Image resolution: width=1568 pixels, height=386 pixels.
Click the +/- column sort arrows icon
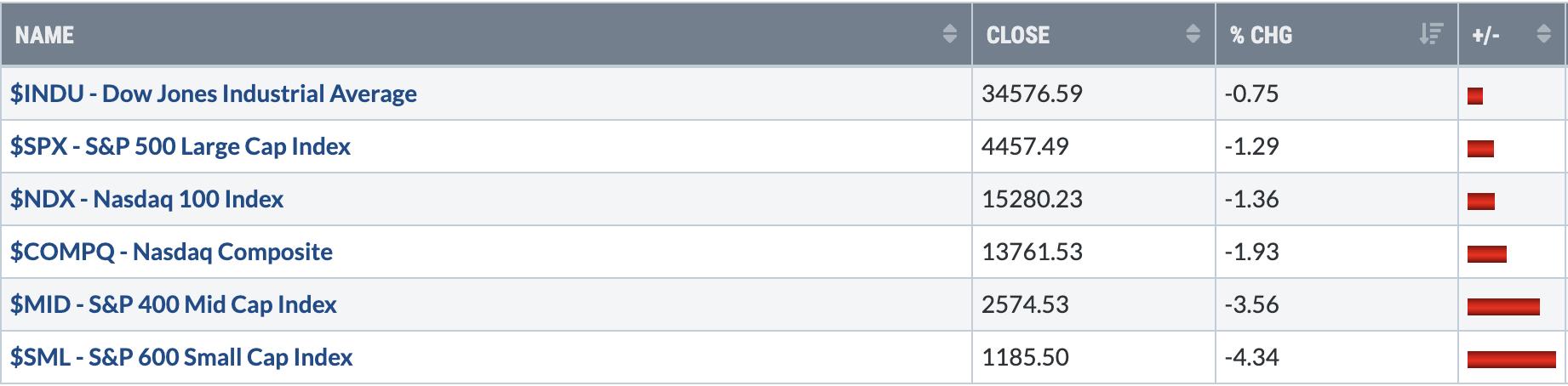tap(1543, 35)
